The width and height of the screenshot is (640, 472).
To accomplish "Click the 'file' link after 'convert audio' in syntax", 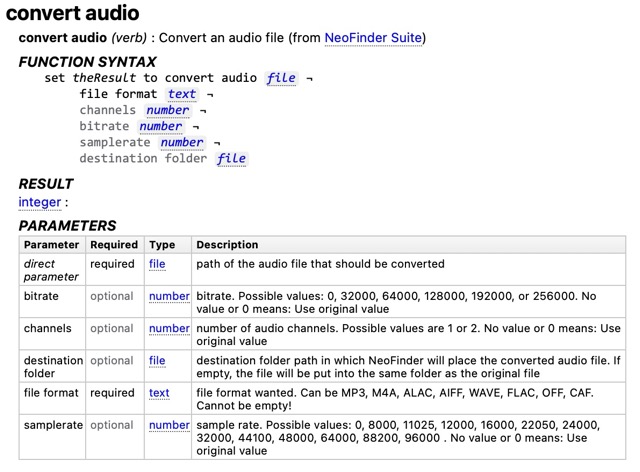I will pyautogui.click(x=282, y=78).
